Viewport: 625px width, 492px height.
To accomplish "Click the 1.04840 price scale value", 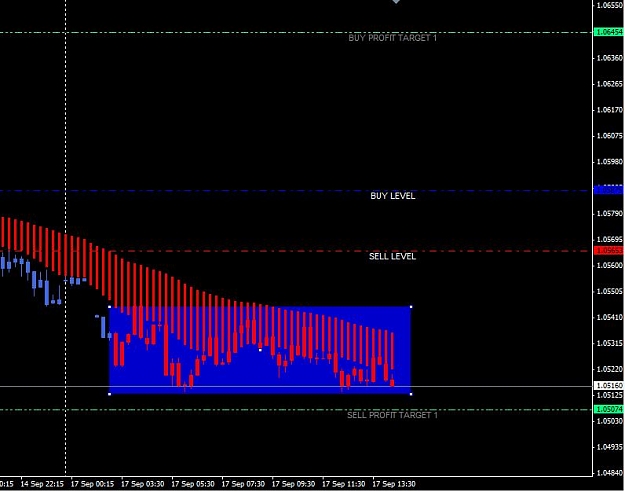I will [x=609, y=473].
